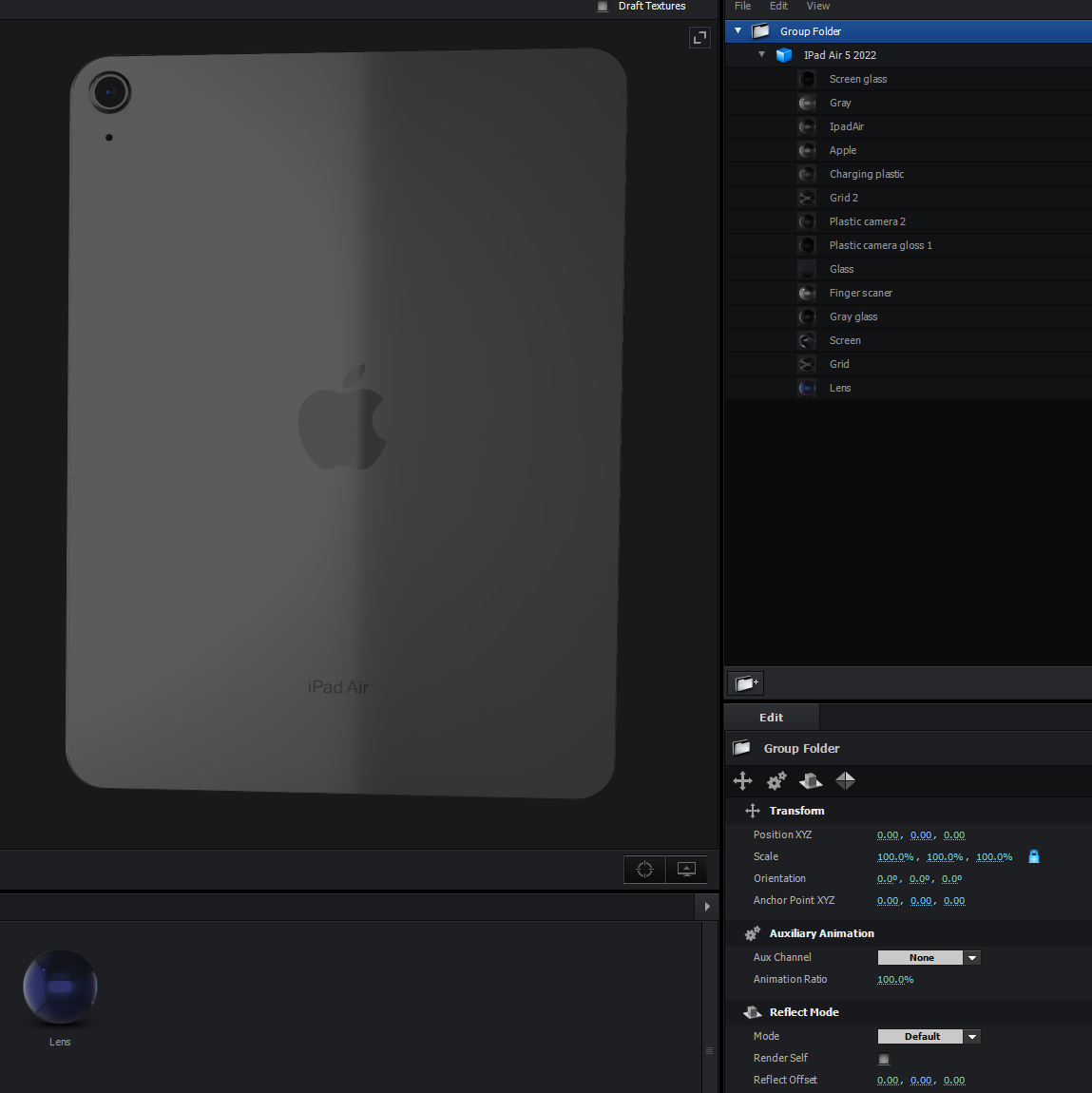Click the add group folder icon
The height and width of the screenshot is (1093, 1092).
point(746,683)
